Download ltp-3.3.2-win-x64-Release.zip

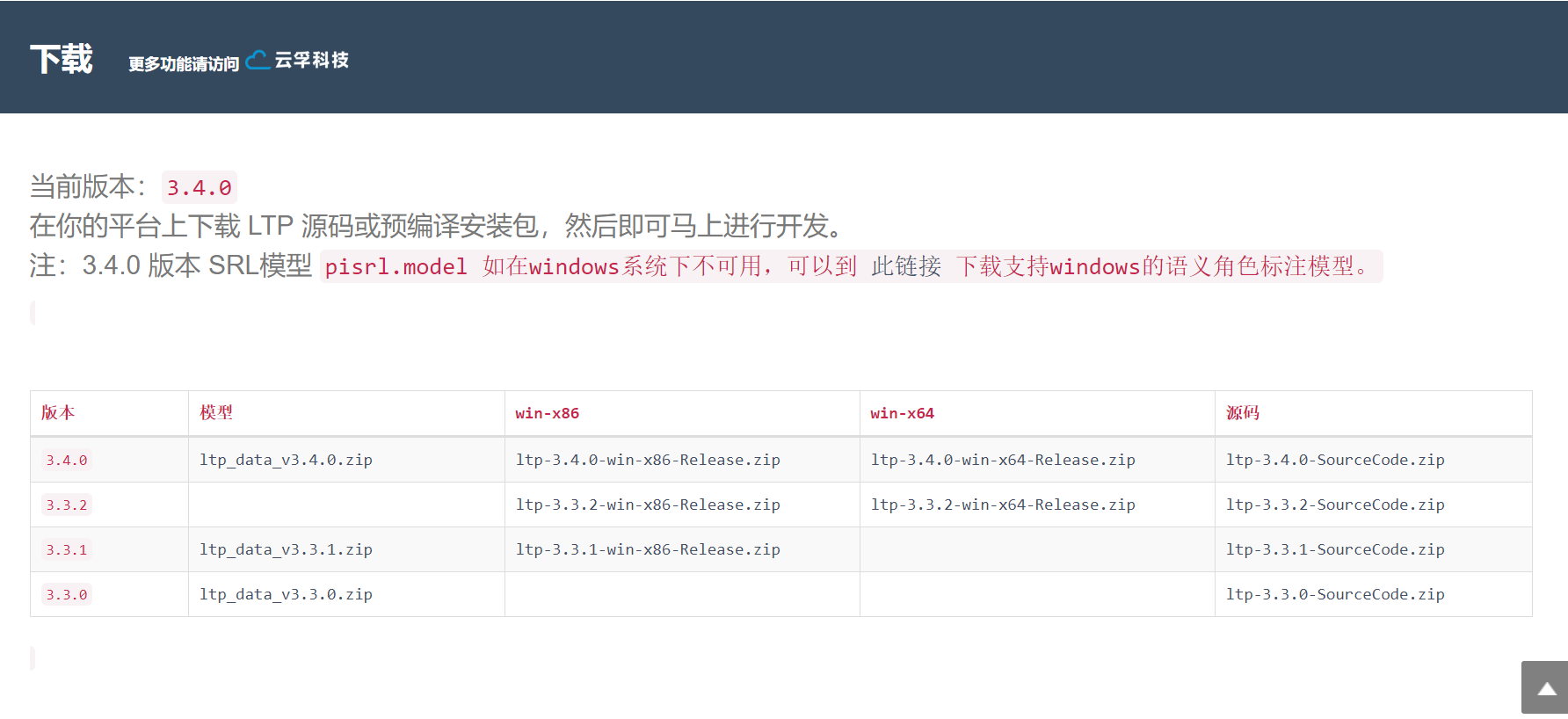pyautogui.click(x=1003, y=505)
